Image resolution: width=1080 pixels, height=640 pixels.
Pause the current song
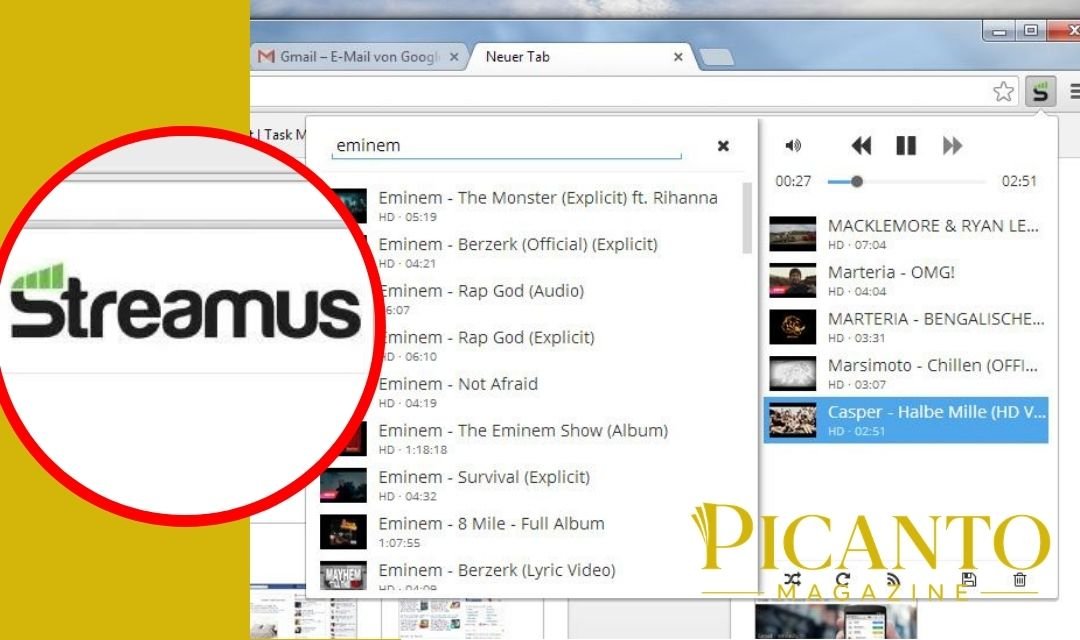906,145
